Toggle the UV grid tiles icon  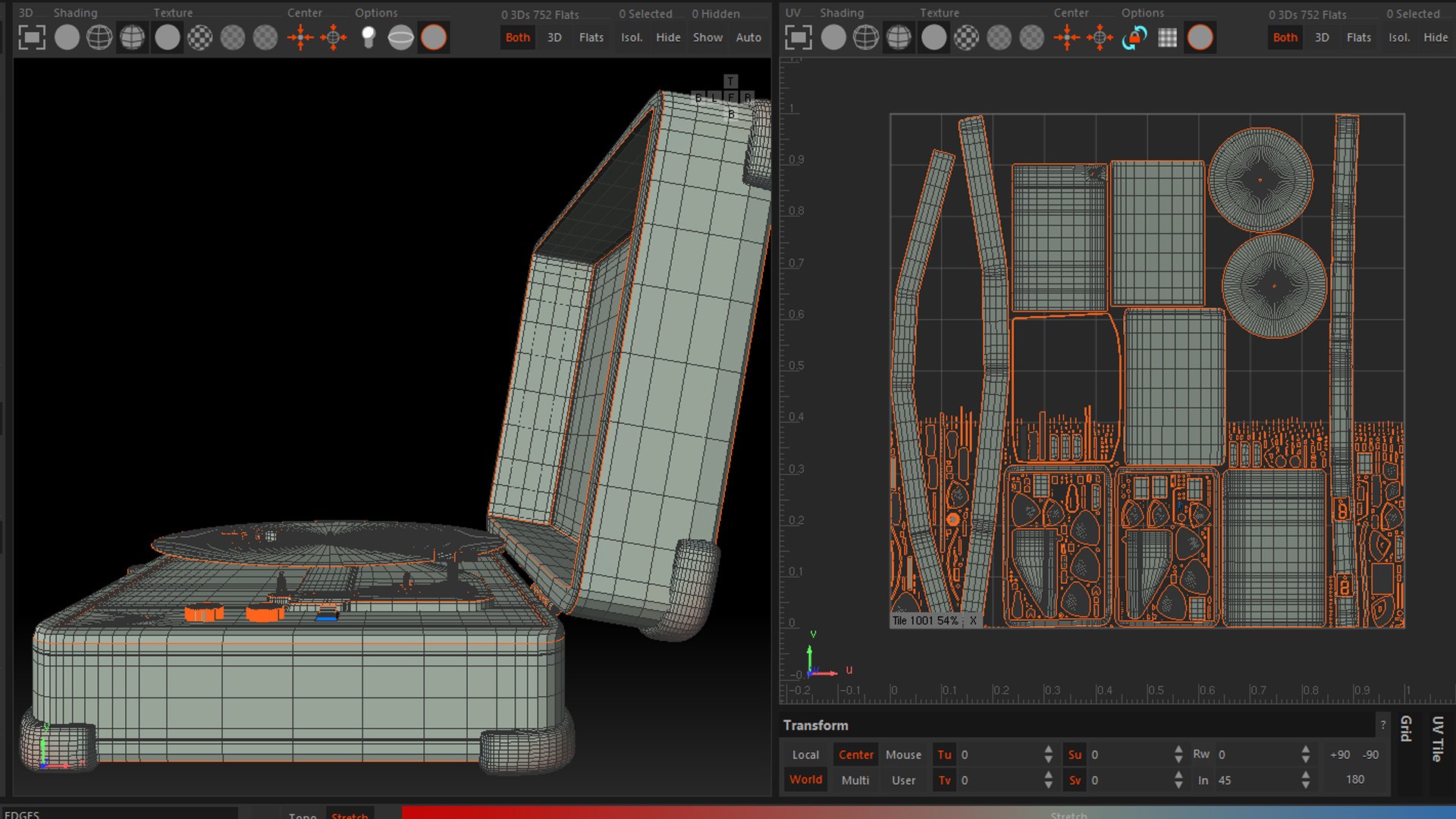click(x=1167, y=37)
